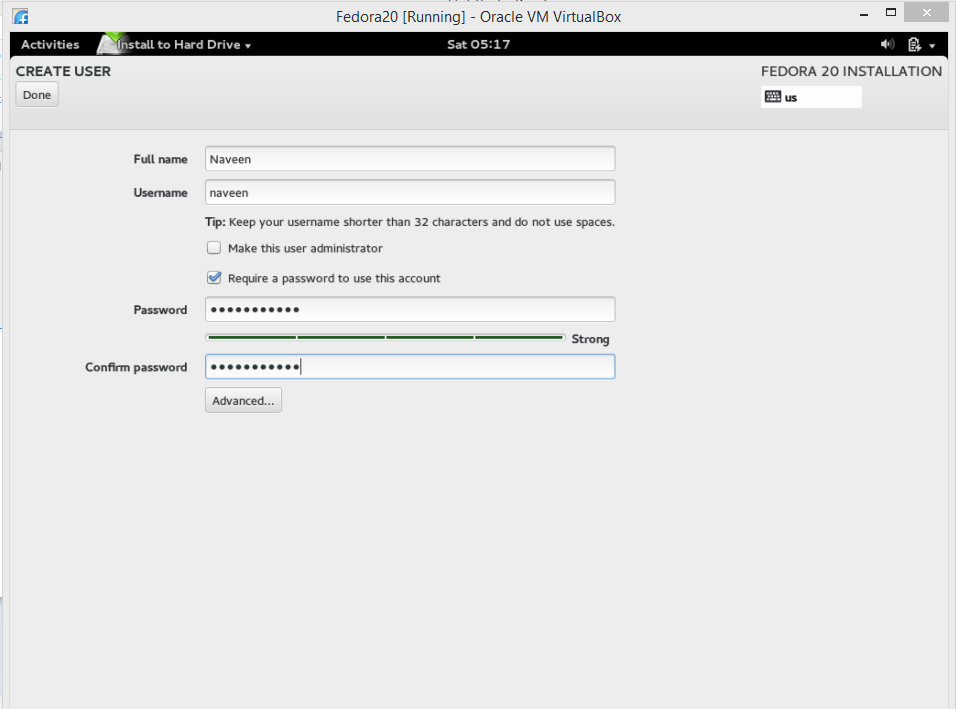Click the volume speaker icon
956x709 pixels.
(x=887, y=44)
